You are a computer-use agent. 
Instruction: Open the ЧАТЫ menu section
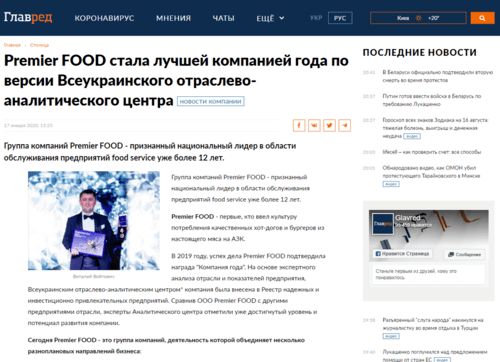(223, 18)
